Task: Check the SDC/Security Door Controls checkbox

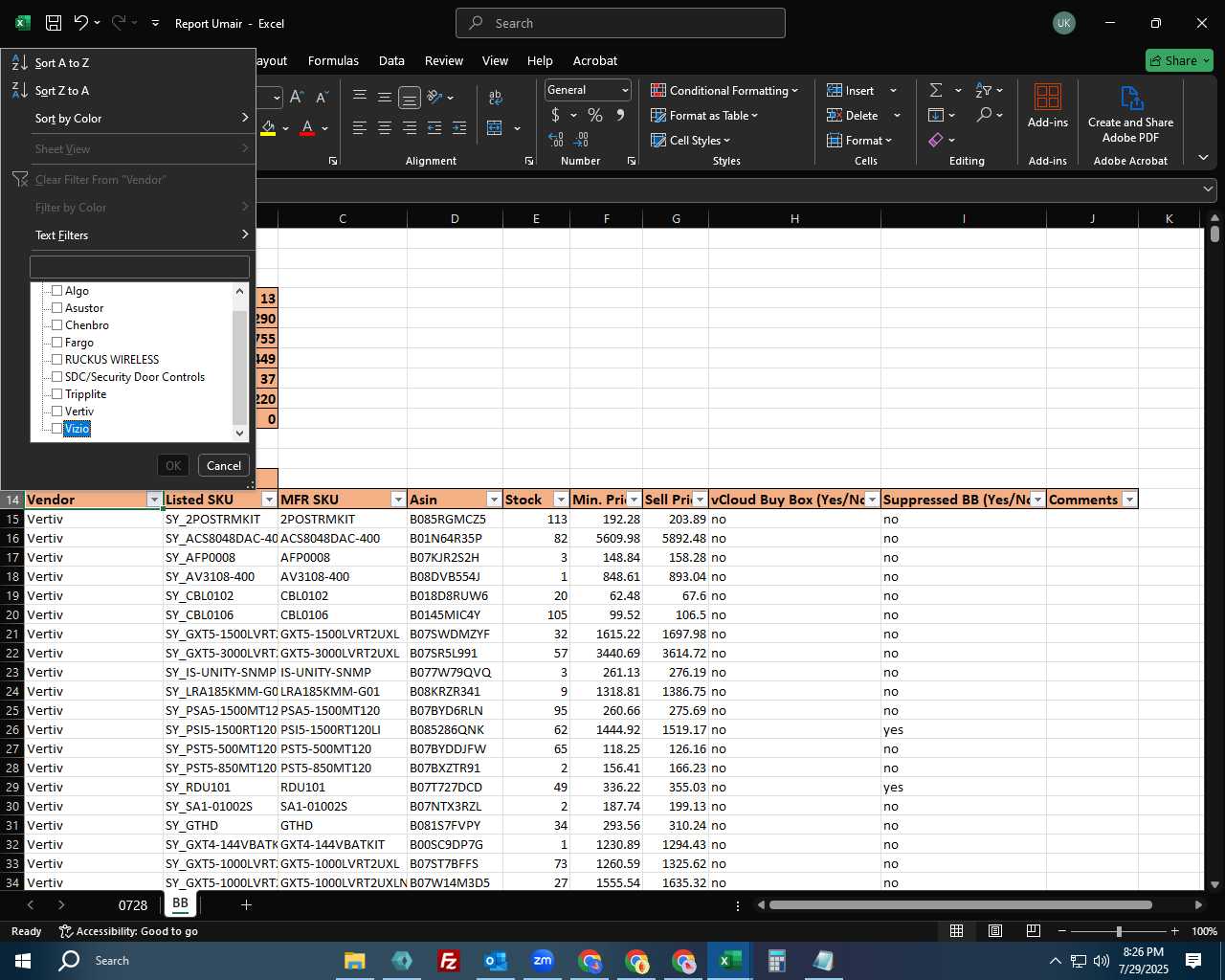Action: [x=56, y=376]
